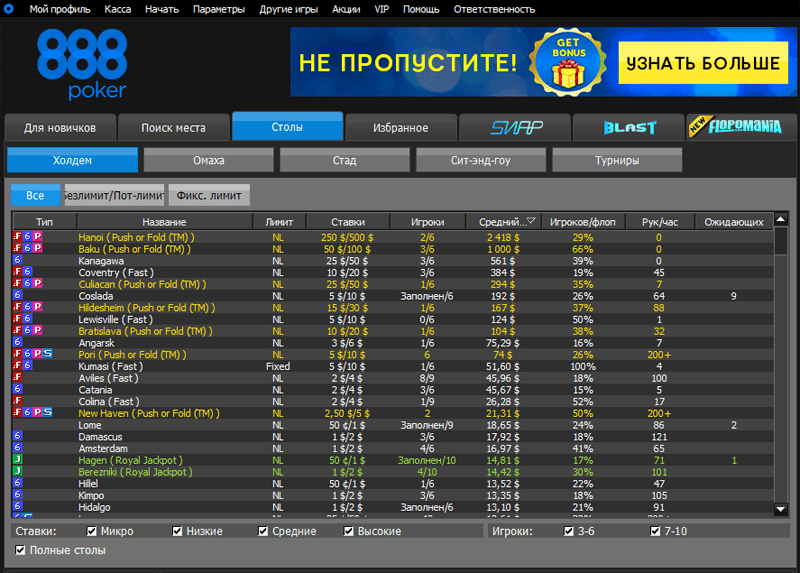
Task: Click the S icon in New Haven row
Action: (x=47, y=412)
